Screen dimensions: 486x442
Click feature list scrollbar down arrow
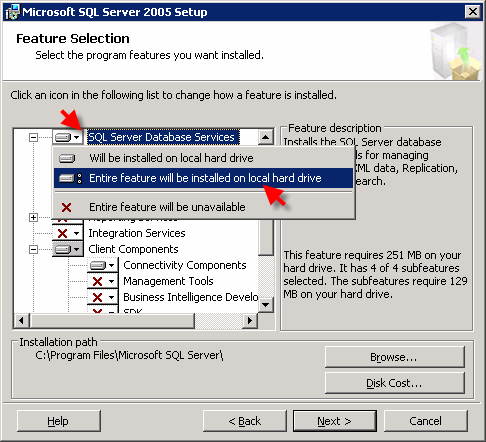click(x=266, y=304)
